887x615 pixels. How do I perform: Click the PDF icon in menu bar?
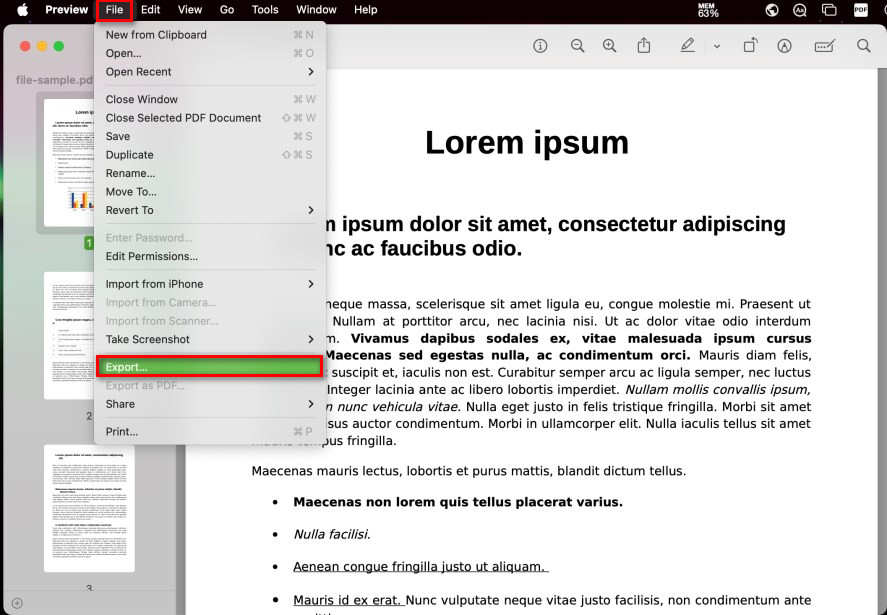(x=861, y=10)
